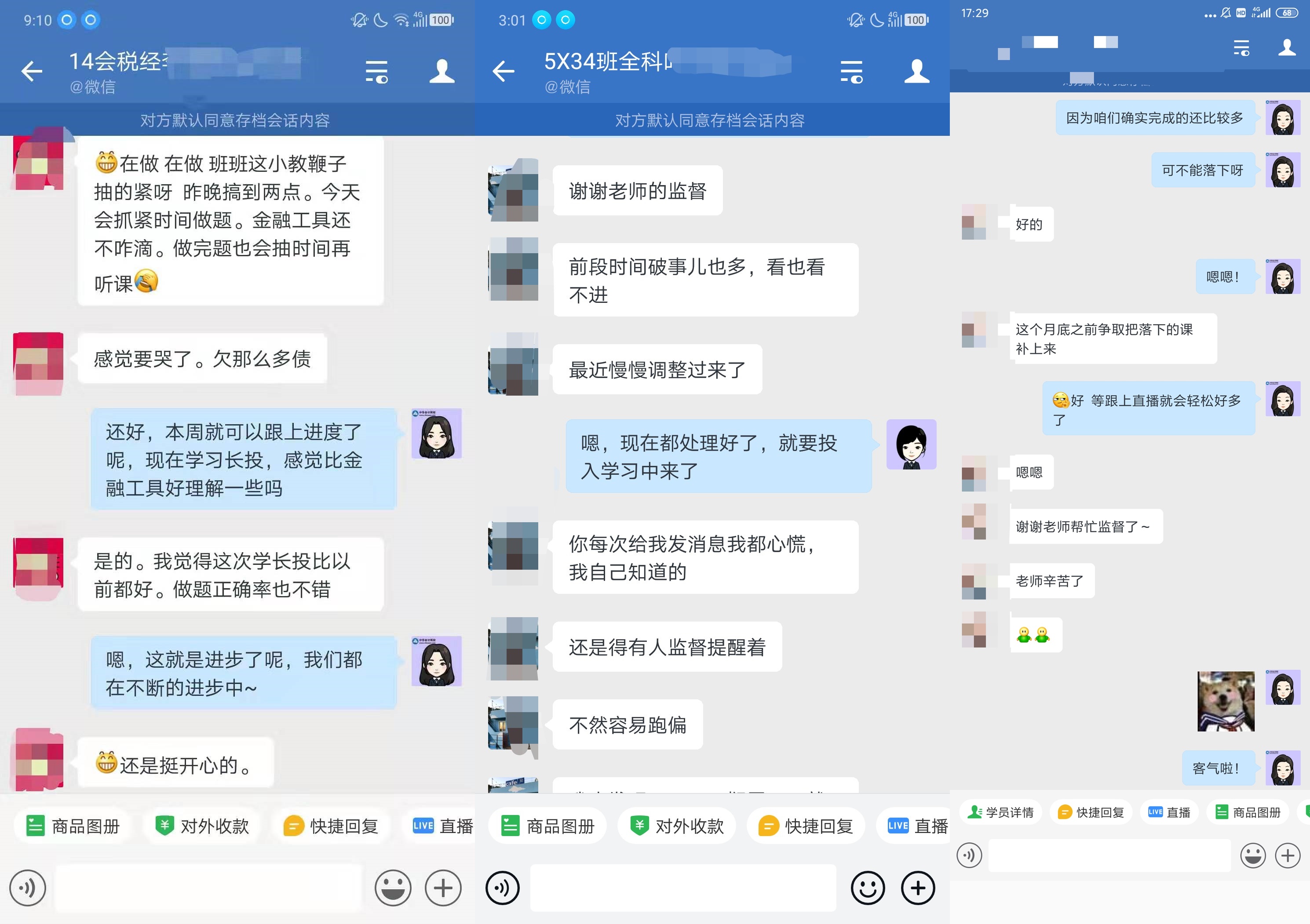The width and height of the screenshot is (1310, 924).
Task: Open the emoji smiley picker
Action: tap(393, 888)
